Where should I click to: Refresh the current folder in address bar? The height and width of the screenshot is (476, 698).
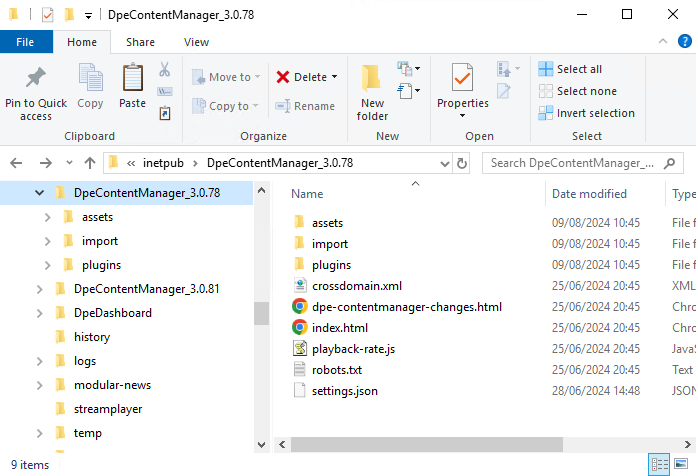coord(462,163)
